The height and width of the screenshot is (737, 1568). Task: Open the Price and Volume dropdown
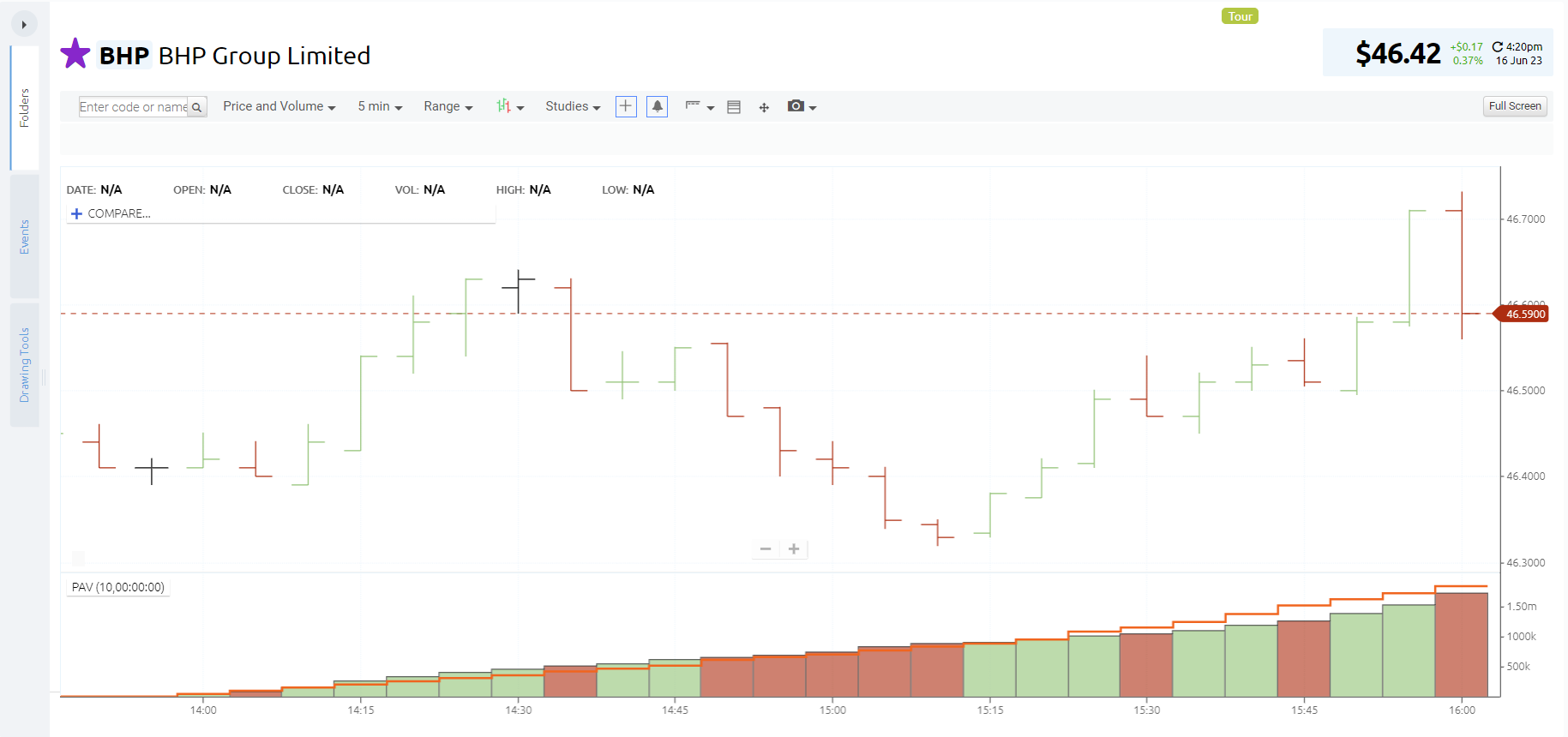279,106
